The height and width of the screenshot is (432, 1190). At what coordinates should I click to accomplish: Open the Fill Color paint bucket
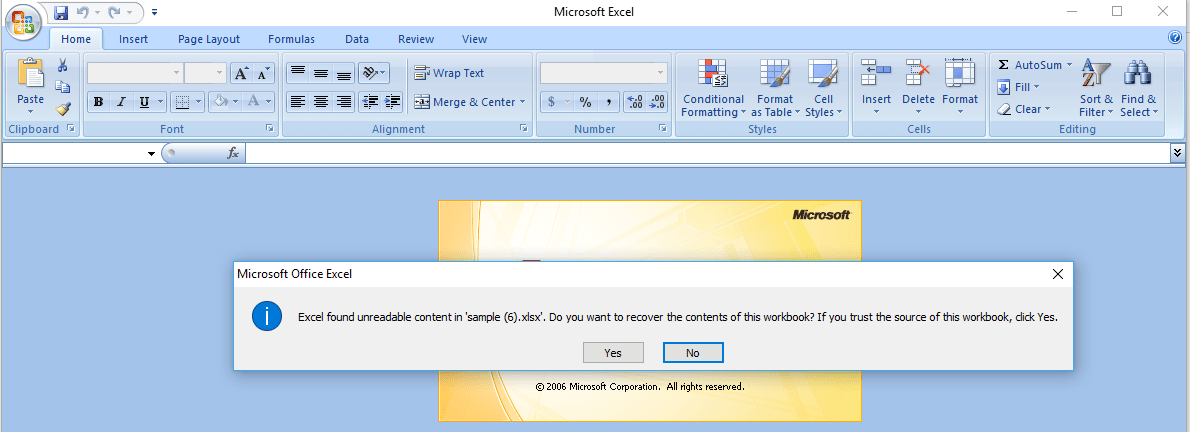click(x=220, y=102)
